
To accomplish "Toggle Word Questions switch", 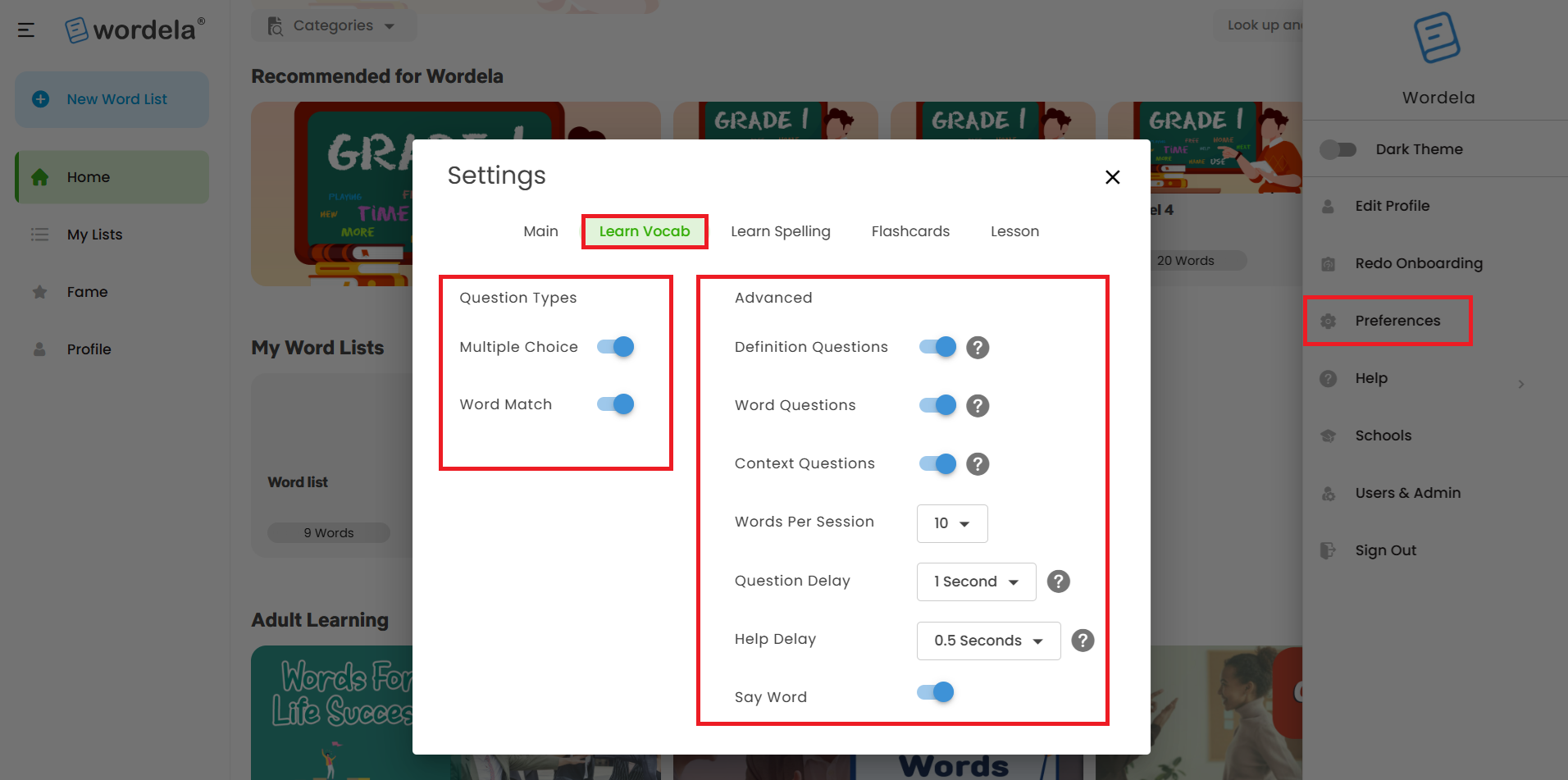I will click(x=938, y=405).
